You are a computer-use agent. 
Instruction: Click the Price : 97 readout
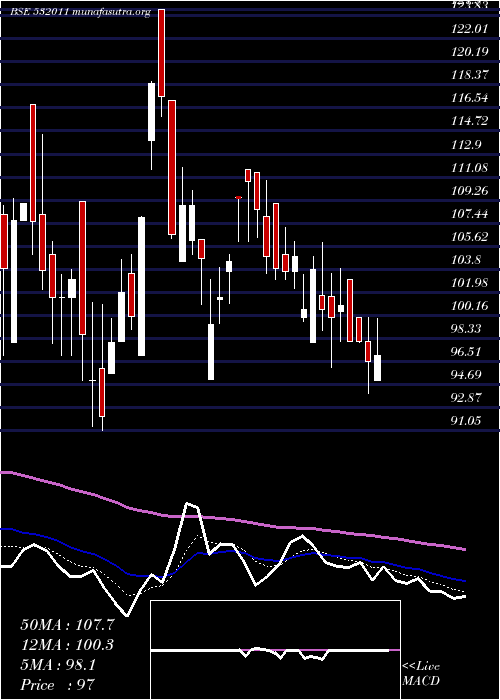tap(58, 685)
